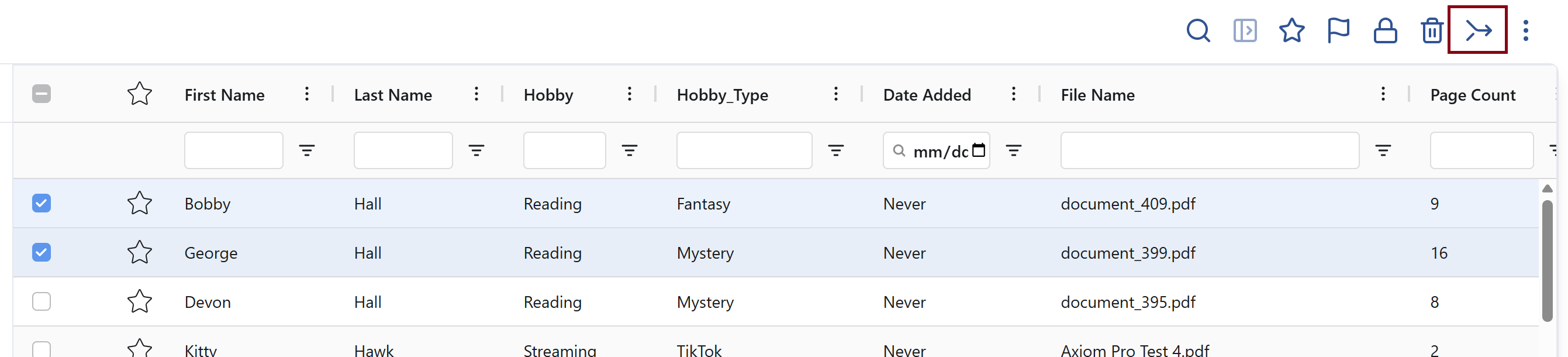Open Hobby_Type filter options icon
The width and height of the screenshot is (1568, 357).
[835, 150]
